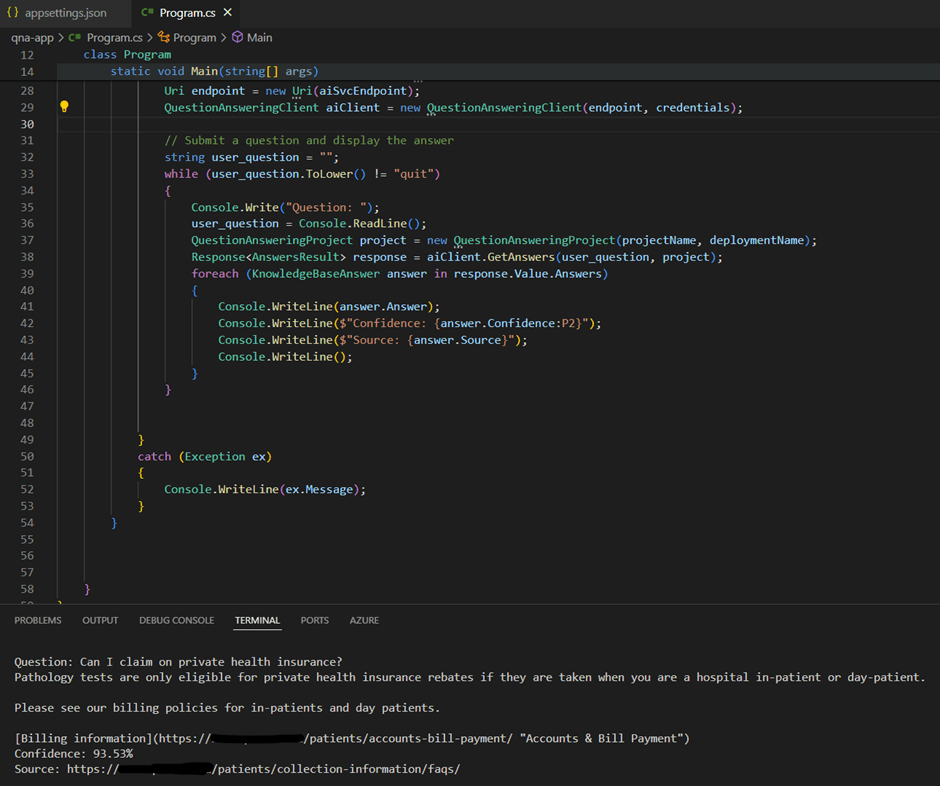Open the Debug Console tab
This screenshot has width=940, height=786.
176,620
